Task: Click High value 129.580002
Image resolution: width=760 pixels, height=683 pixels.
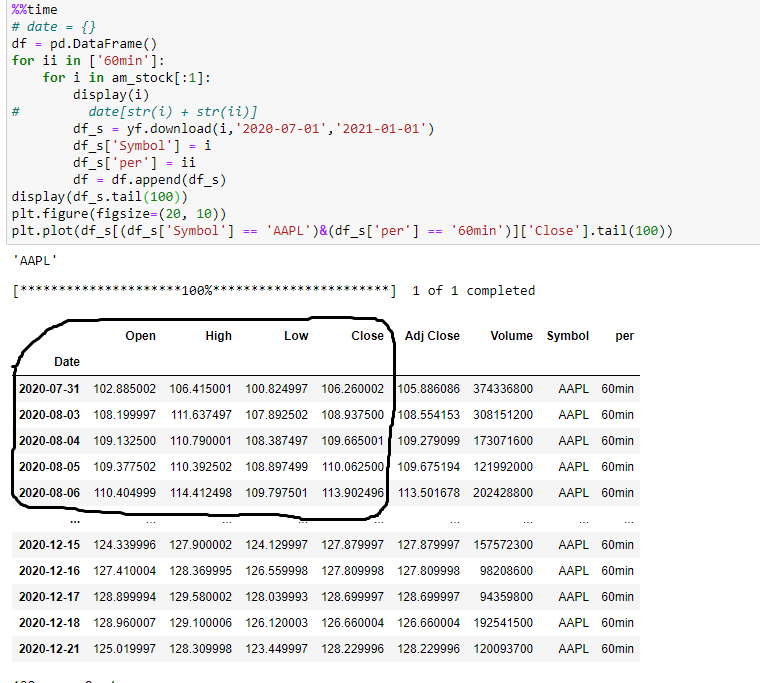Action: click(x=201, y=597)
